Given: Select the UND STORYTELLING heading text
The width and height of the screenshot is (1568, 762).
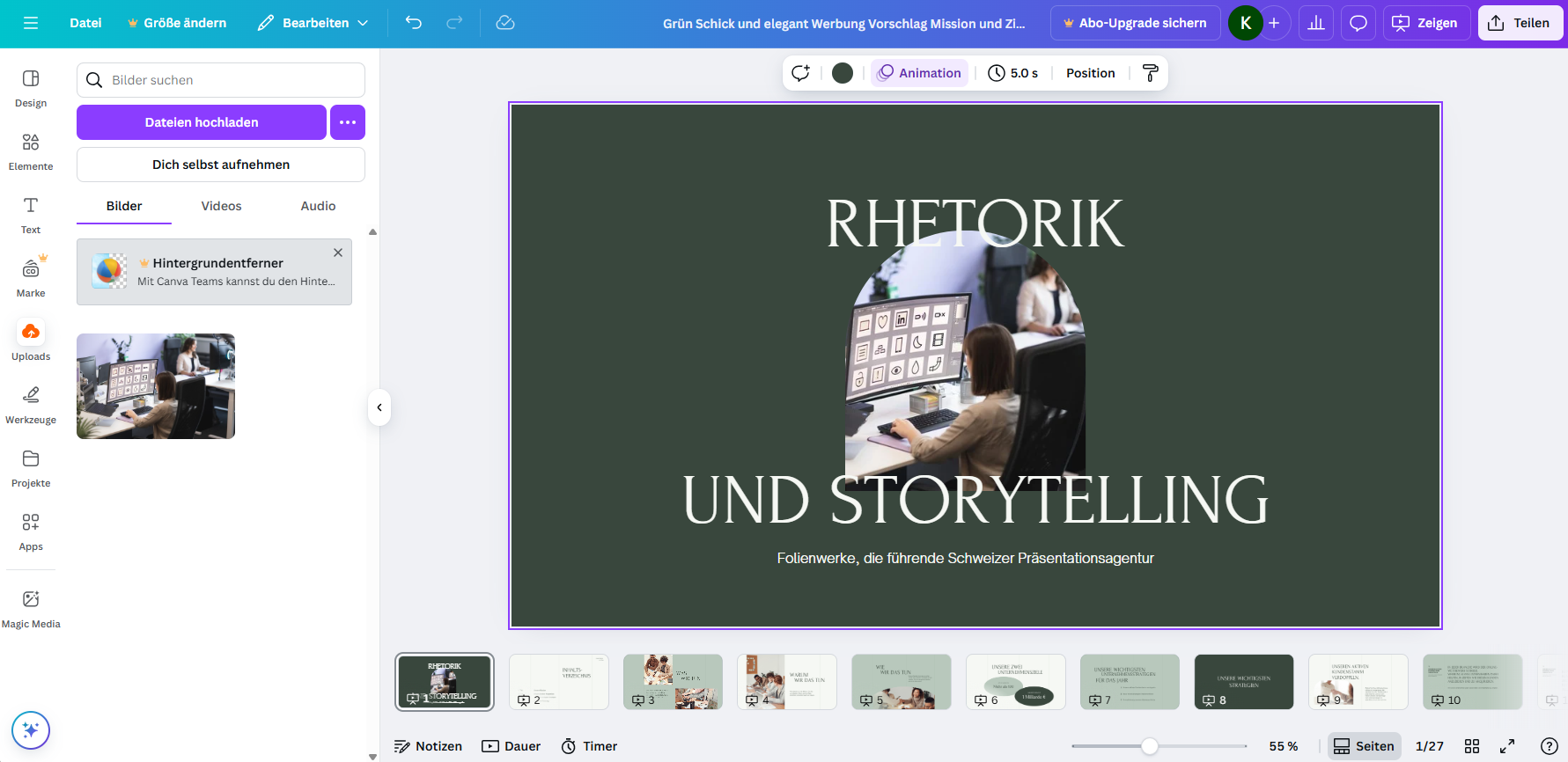Looking at the screenshot, I should coord(975,499).
